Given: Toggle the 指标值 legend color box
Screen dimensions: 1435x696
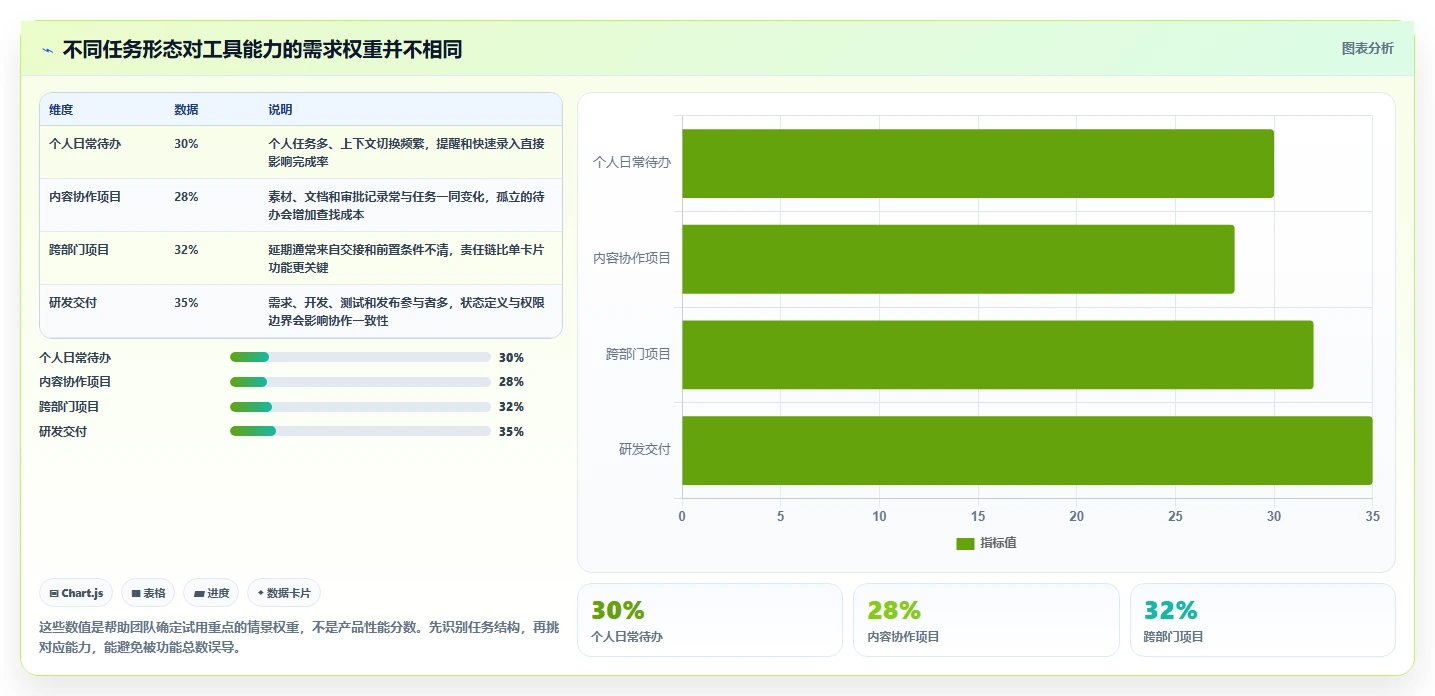Looking at the screenshot, I should coord(965,543).
